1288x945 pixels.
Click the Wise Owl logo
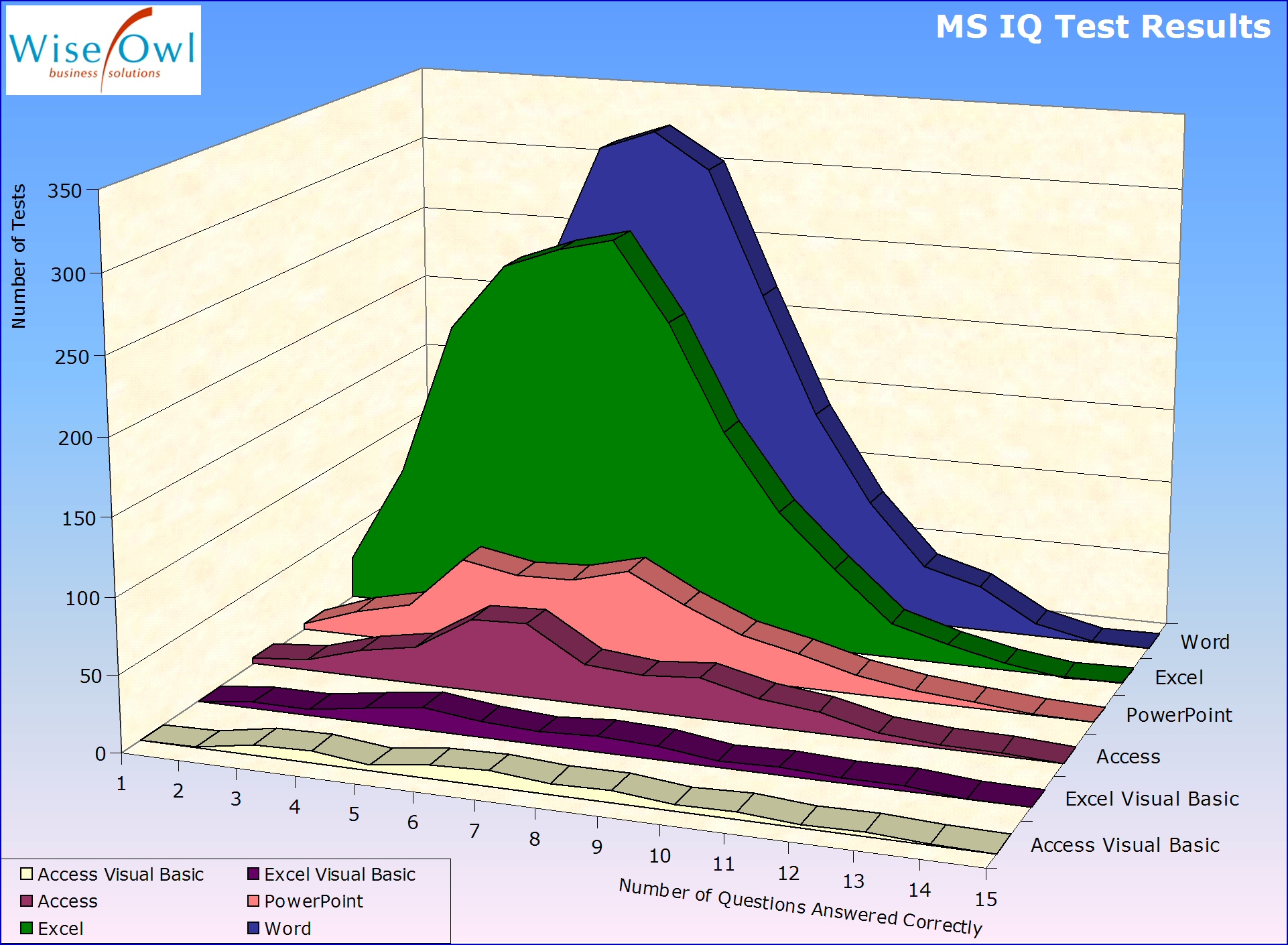[x=103, y=50]
